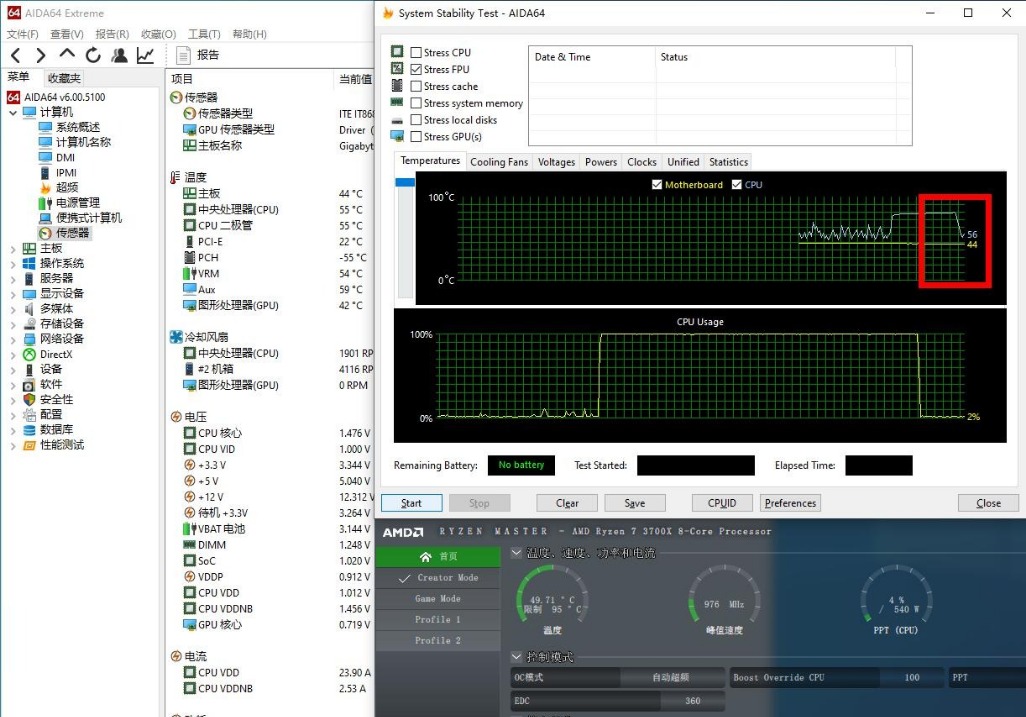
Task: Click the Up arrow toolbar icon
Action: pos(67,54)
